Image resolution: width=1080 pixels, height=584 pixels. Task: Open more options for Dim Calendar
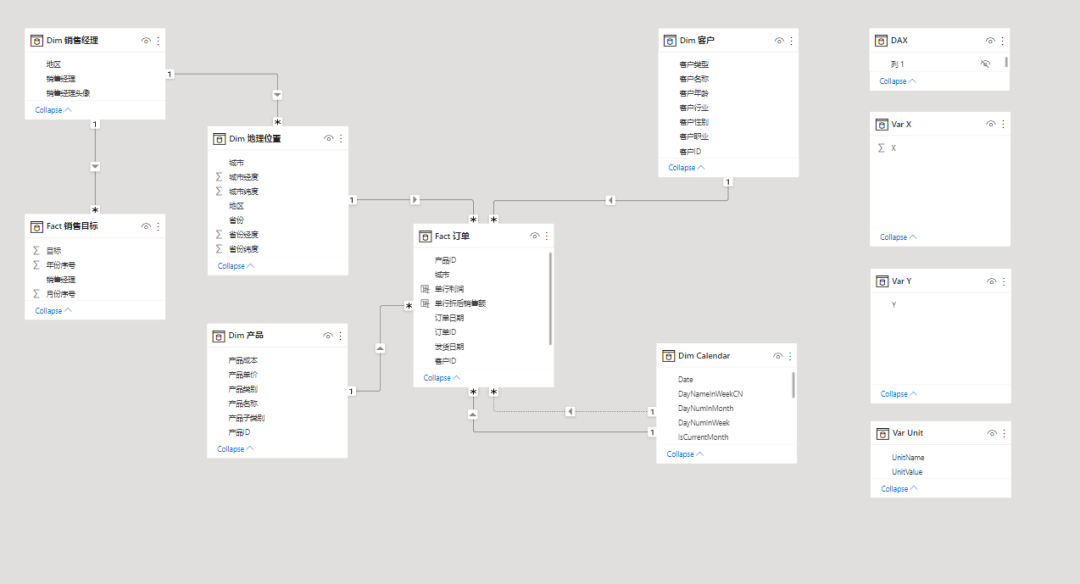tap(790, 356)
